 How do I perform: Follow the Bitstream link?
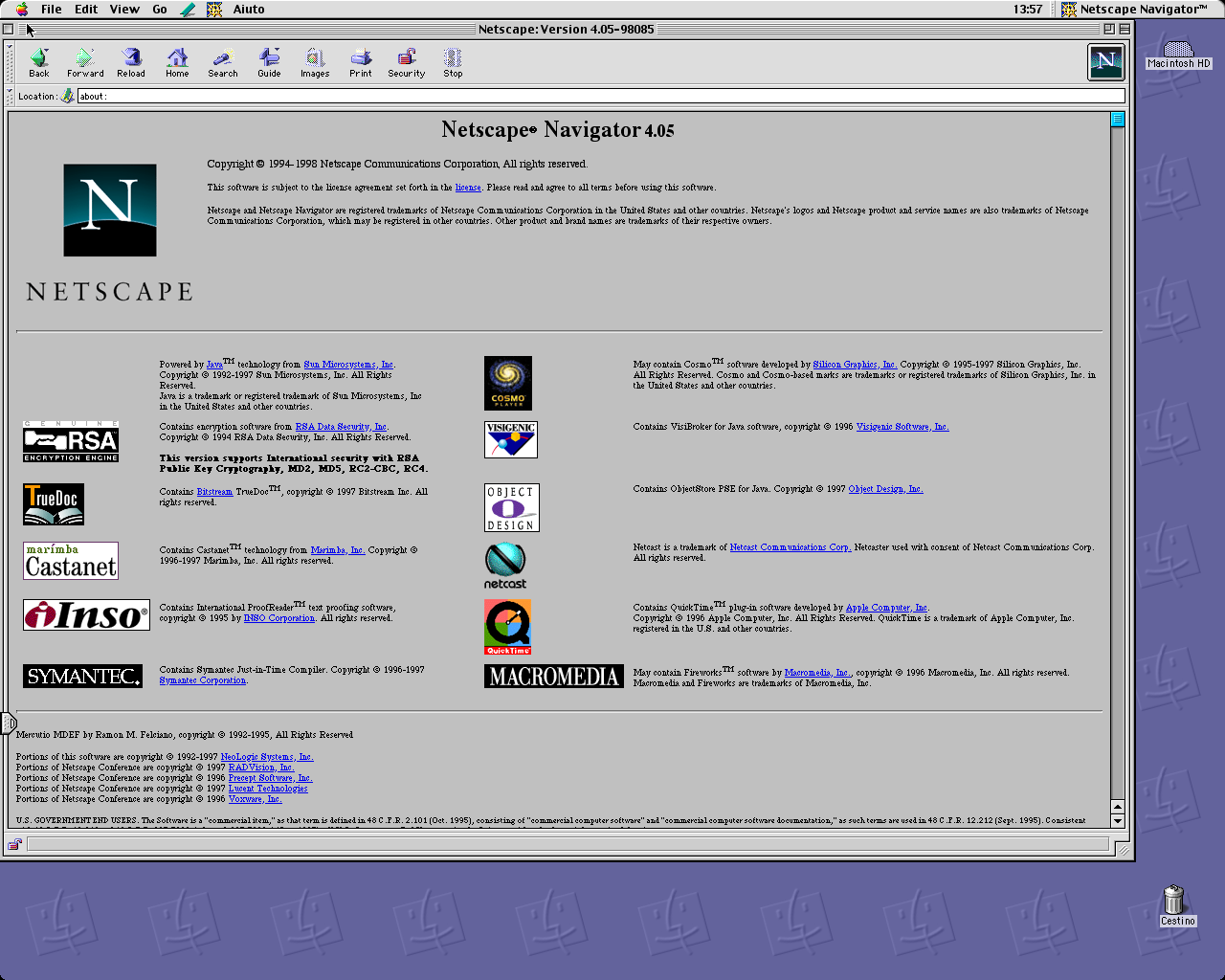[x=214, y=492]
